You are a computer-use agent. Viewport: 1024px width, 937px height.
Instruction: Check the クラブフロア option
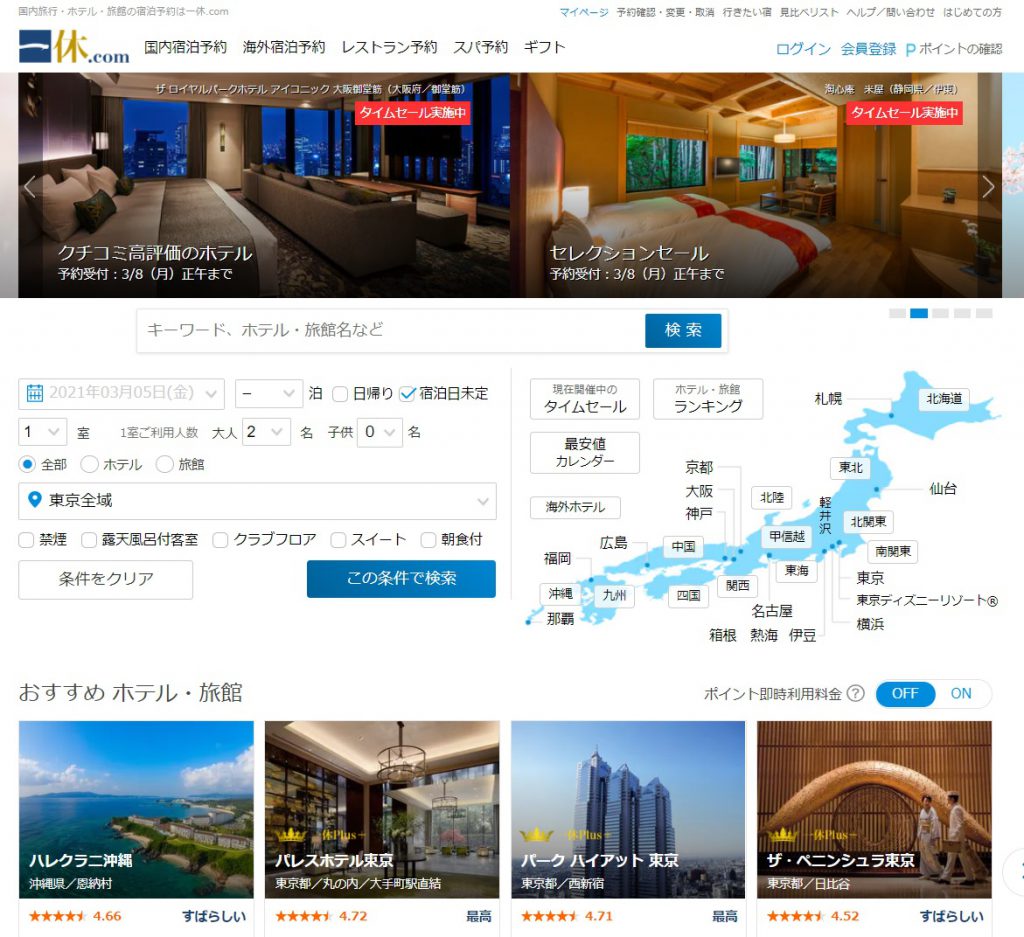[221, 540]
